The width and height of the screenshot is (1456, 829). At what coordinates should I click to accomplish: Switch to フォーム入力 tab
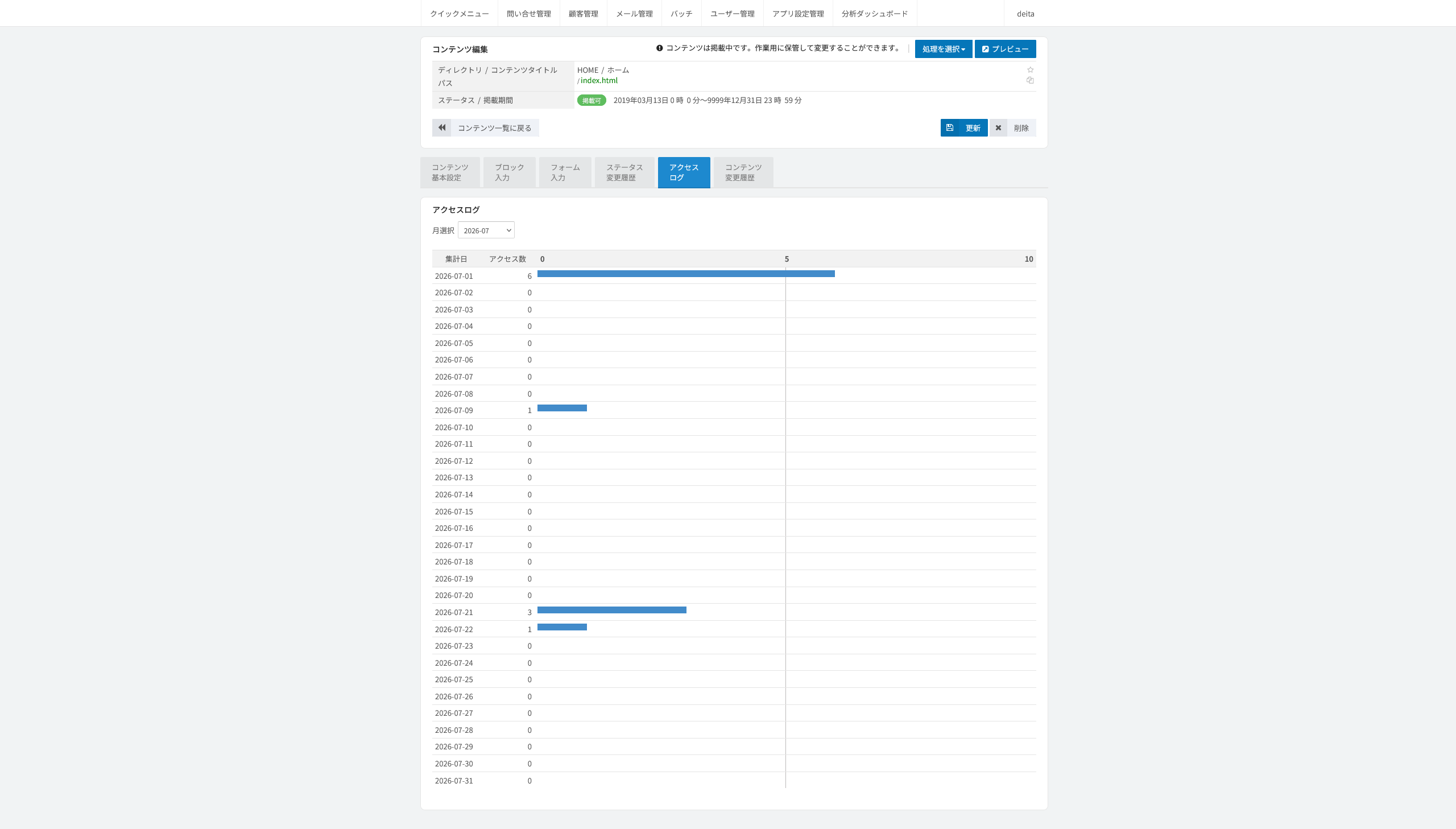coord(565,172)
